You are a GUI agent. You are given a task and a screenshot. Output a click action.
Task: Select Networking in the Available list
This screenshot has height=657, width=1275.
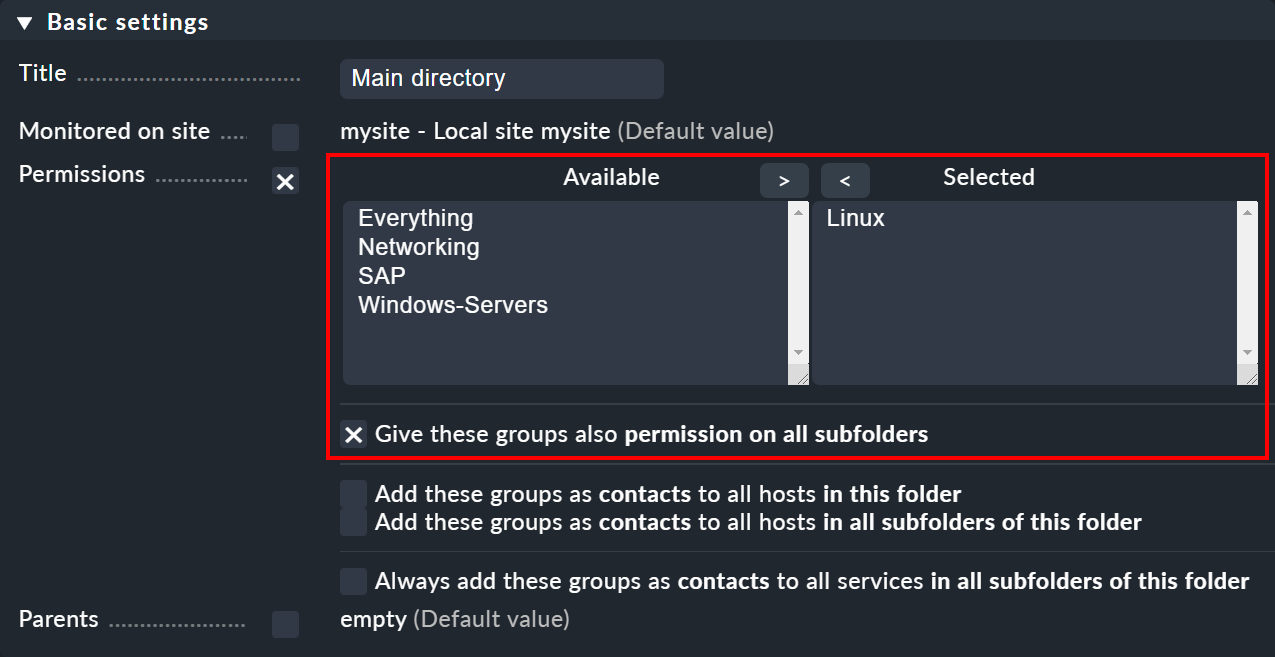pos(419,247)
